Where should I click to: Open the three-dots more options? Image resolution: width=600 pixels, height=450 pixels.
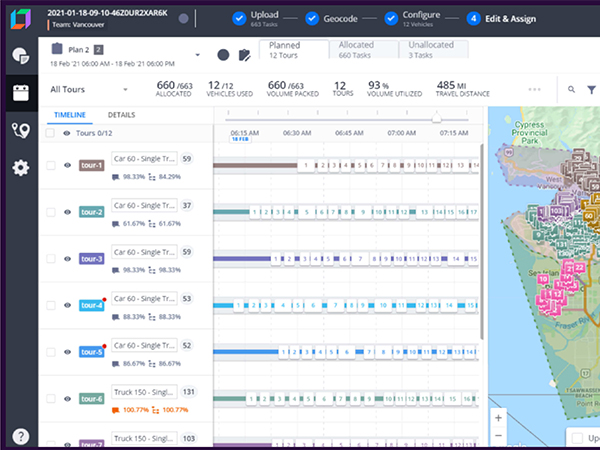[x=535, y=89]
